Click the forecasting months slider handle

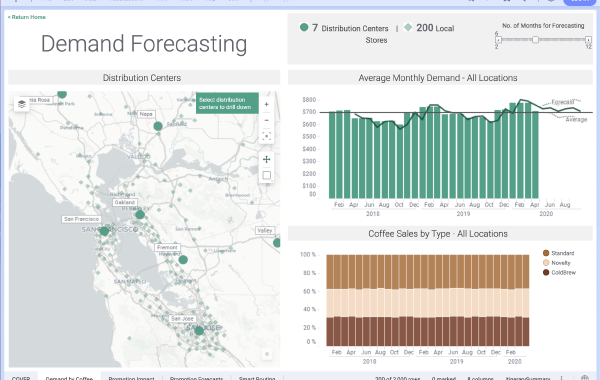(535, 39)
